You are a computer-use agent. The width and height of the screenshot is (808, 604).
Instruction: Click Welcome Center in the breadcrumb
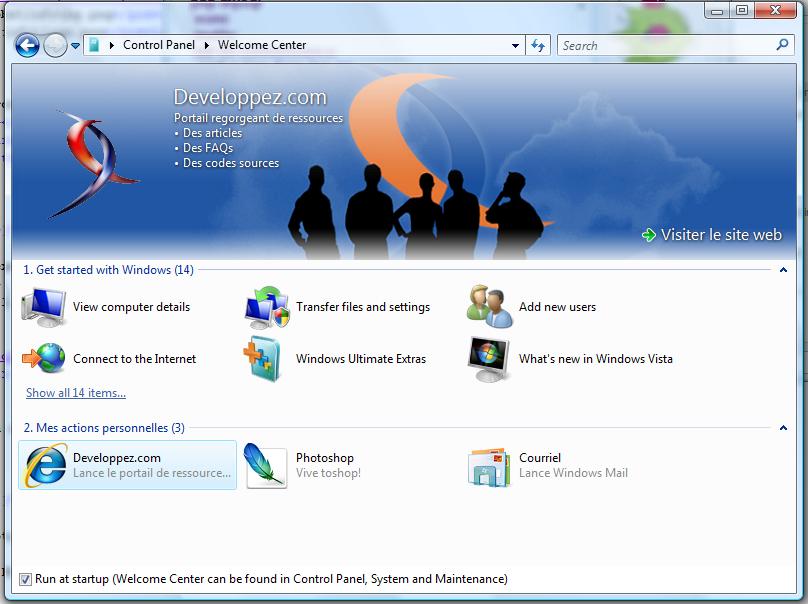(x=262, y=45)
